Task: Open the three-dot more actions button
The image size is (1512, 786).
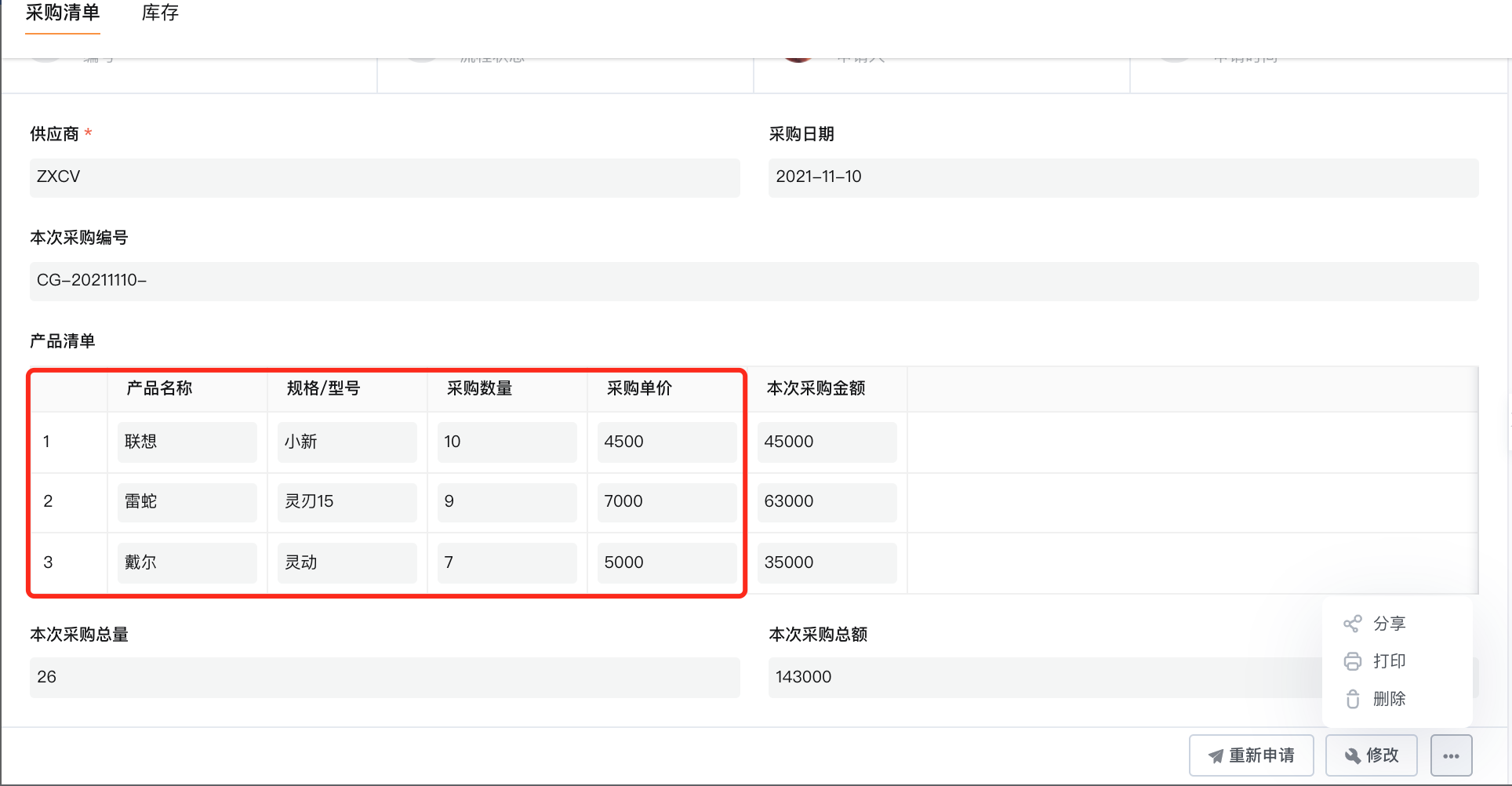Action: [x=1451, y=755]
